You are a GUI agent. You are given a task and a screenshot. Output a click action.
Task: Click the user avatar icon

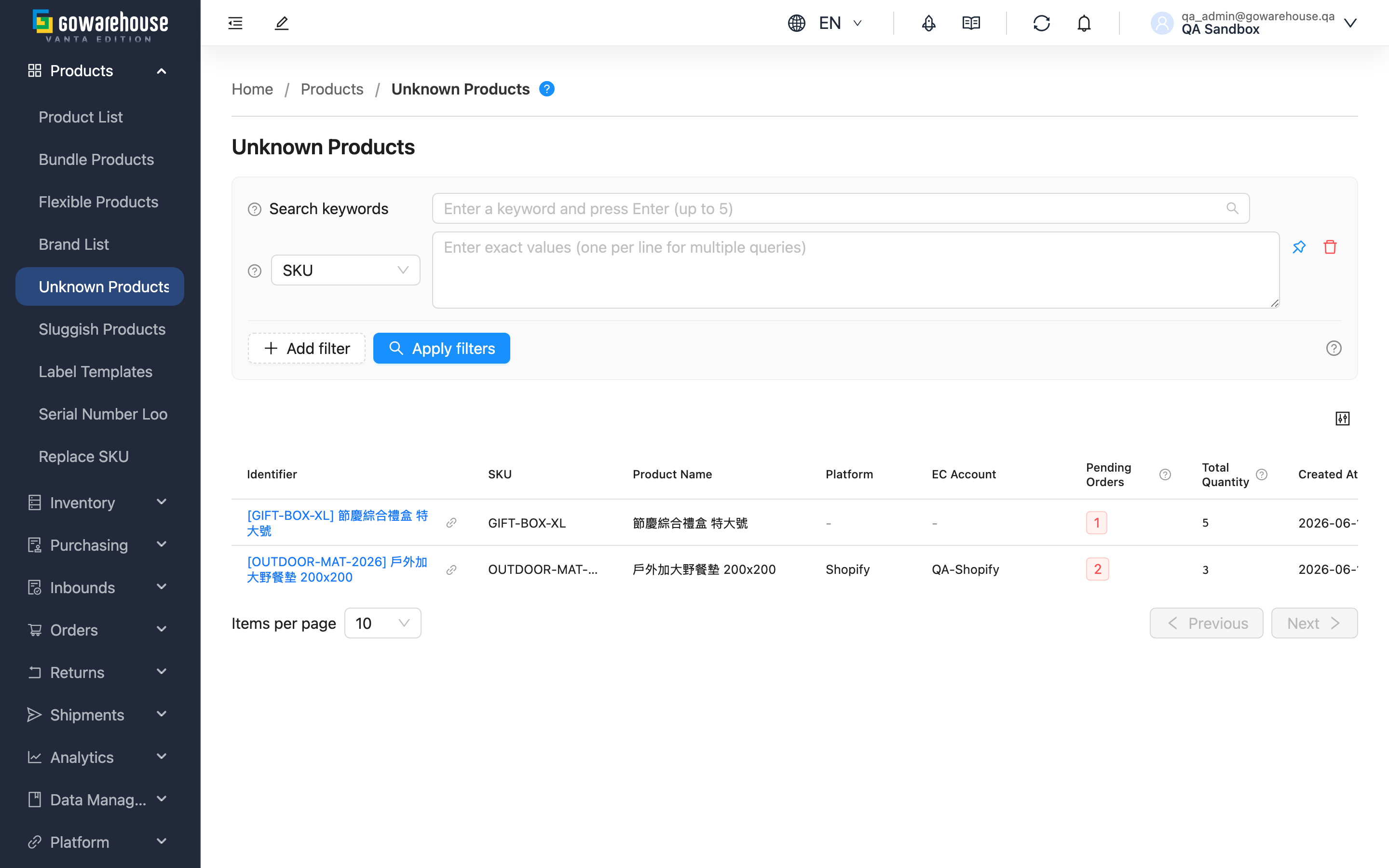tap(1162, 23)
